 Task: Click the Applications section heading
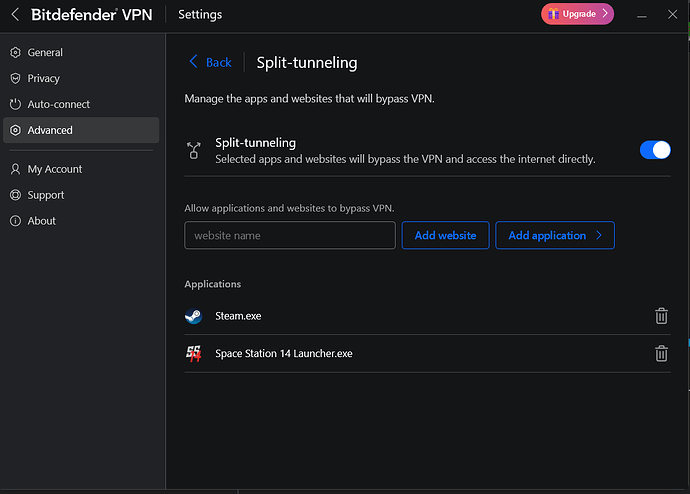click(213, 284)
